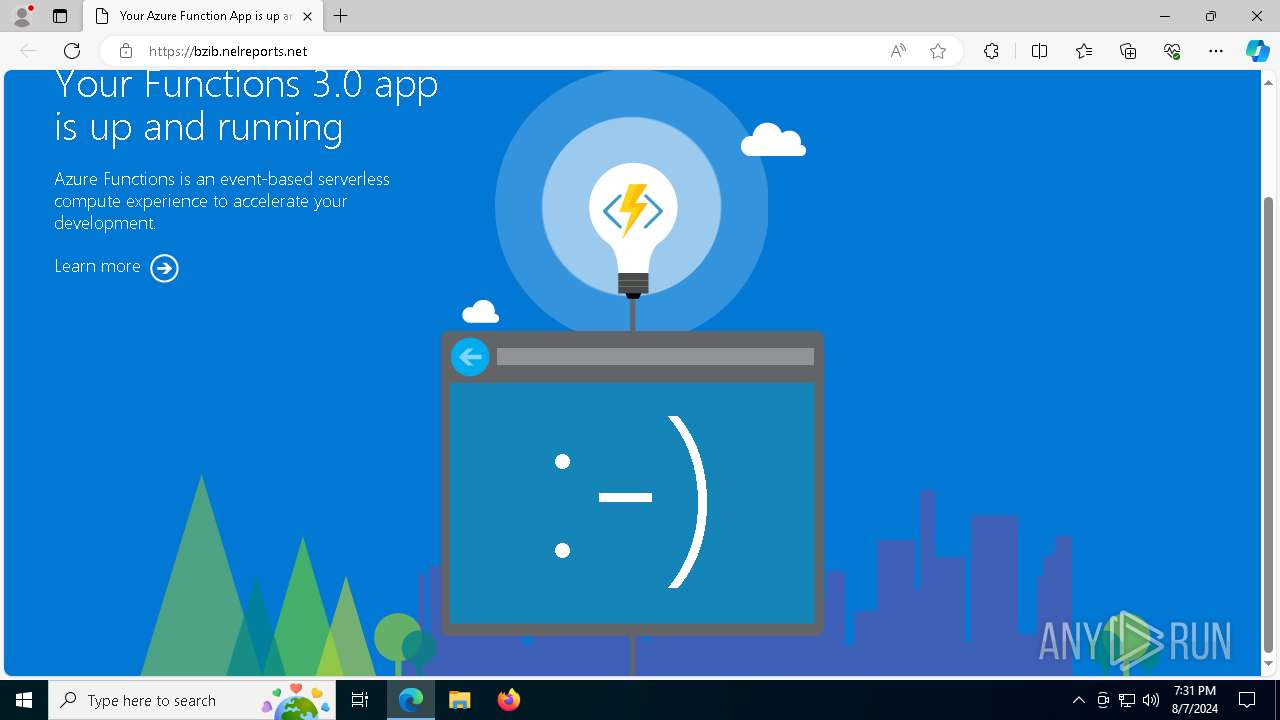Open Browser essentials heart icon
1280x720 pixels.
coord(1172,51)
